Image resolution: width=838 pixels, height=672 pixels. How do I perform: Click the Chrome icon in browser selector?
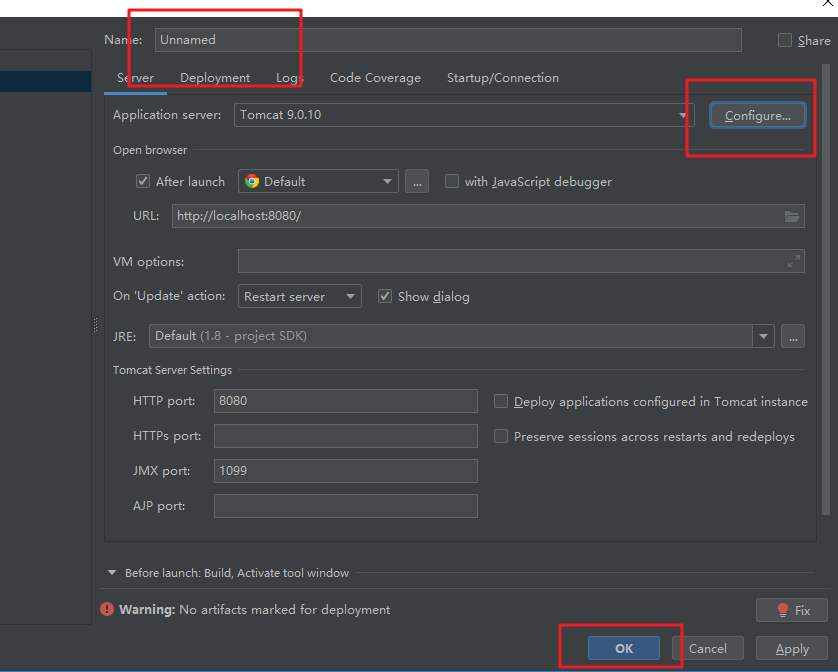point(252,181)
